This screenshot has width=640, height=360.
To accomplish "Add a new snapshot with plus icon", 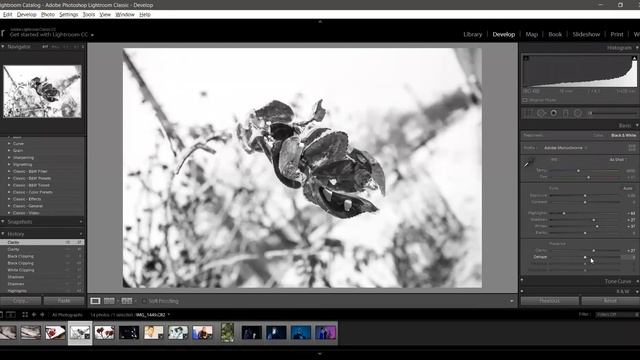I will point(81,222).
